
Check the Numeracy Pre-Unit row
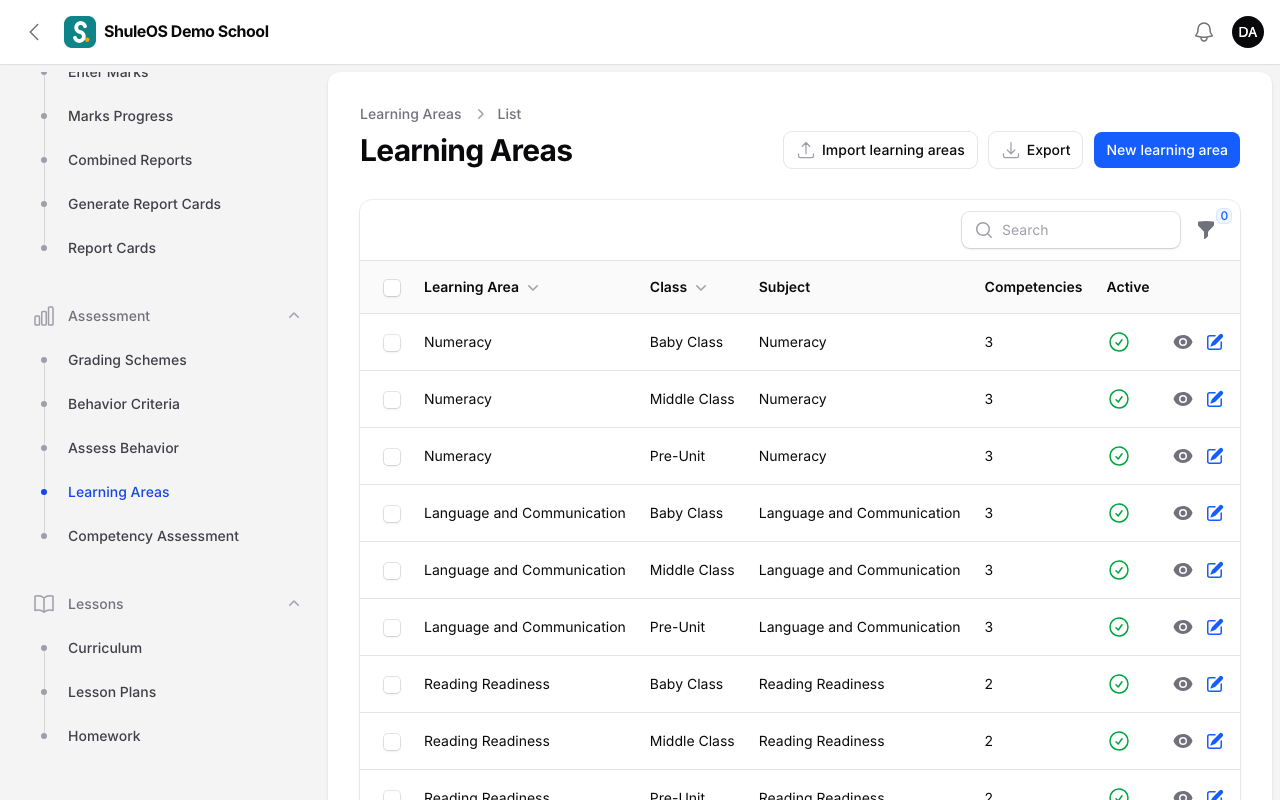pyautogui.click(x=392, y=457)
